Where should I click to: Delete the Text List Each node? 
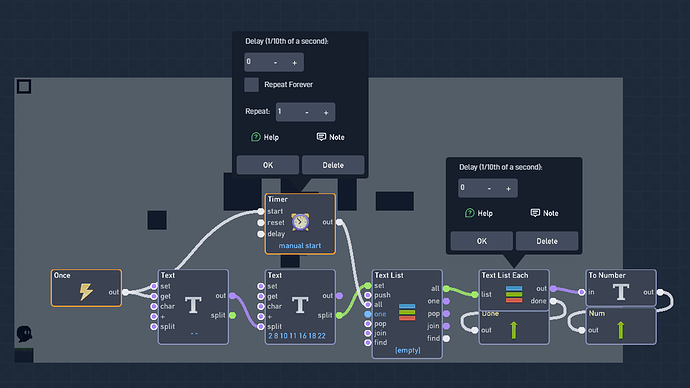point(547,241)
